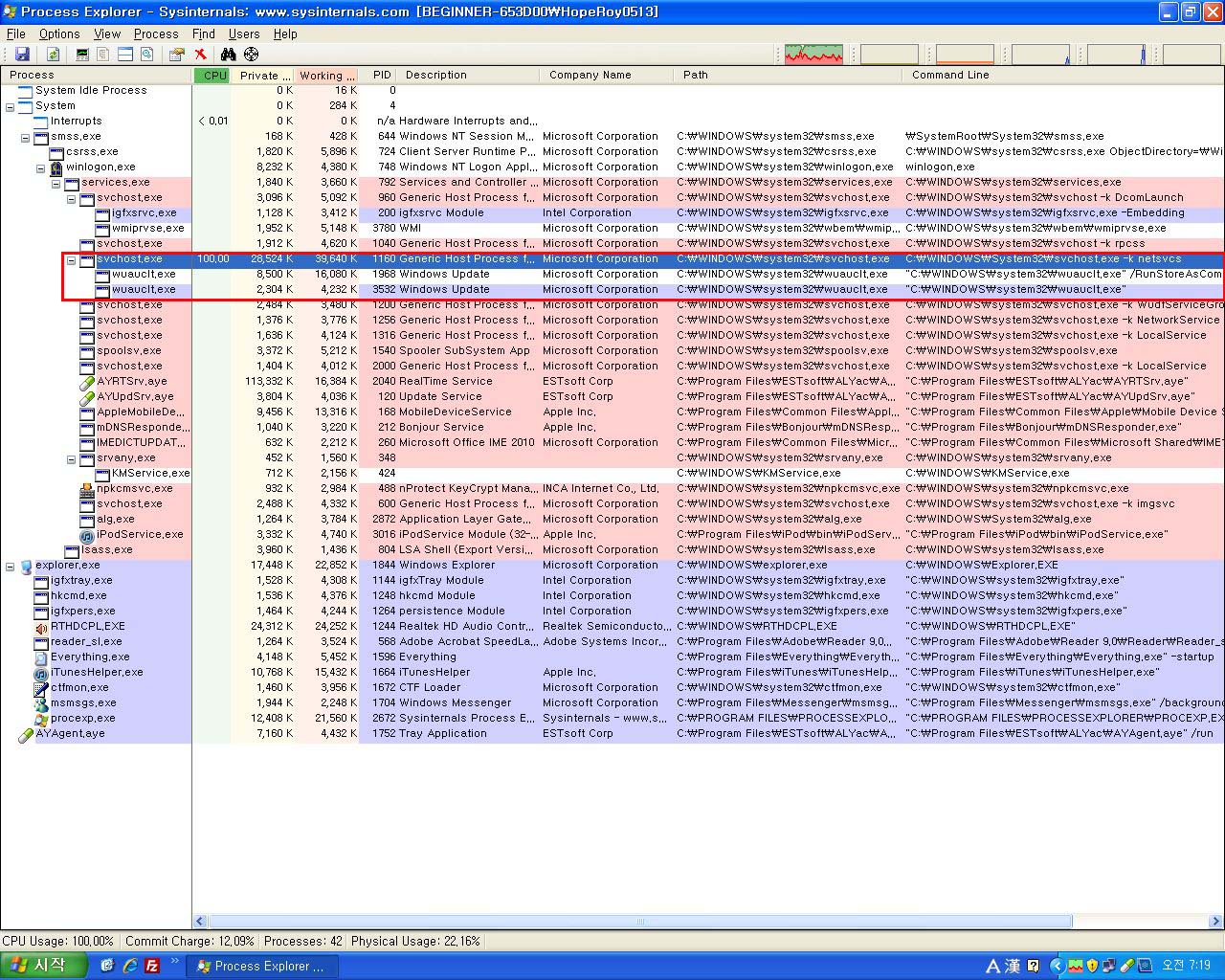Open the Process menu

pos(156,33)
